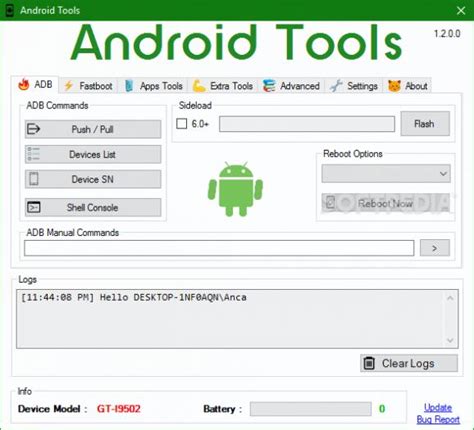Click the battery value 0
The height and width of the screenshot is (430, 474).
coord(382,409)
